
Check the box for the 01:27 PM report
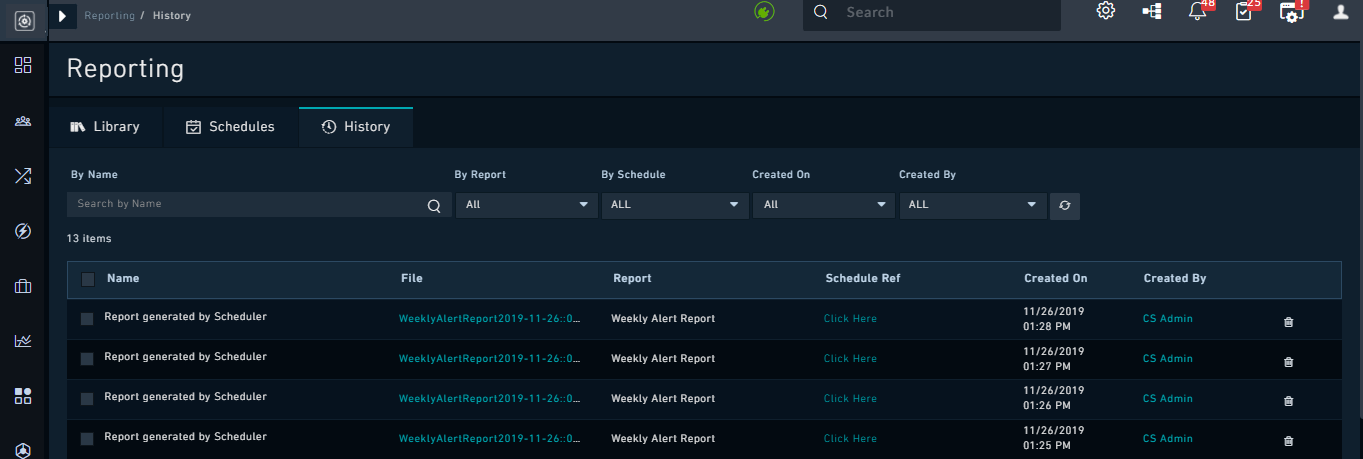tap(87, 359)
